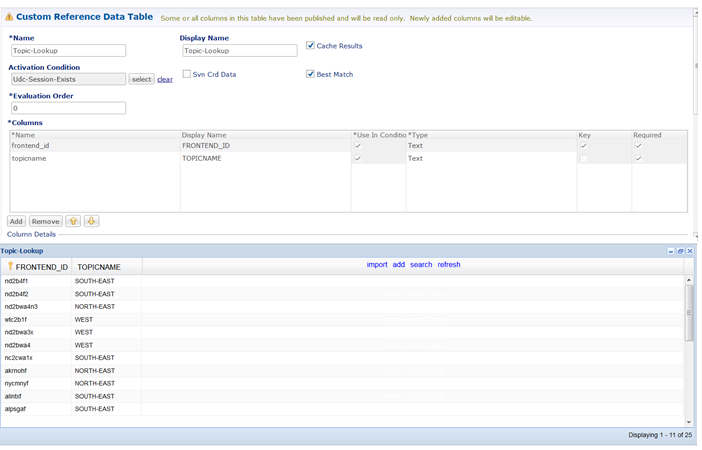
Task: Click the TOPICNAME column header
Action: pos(107,267)
